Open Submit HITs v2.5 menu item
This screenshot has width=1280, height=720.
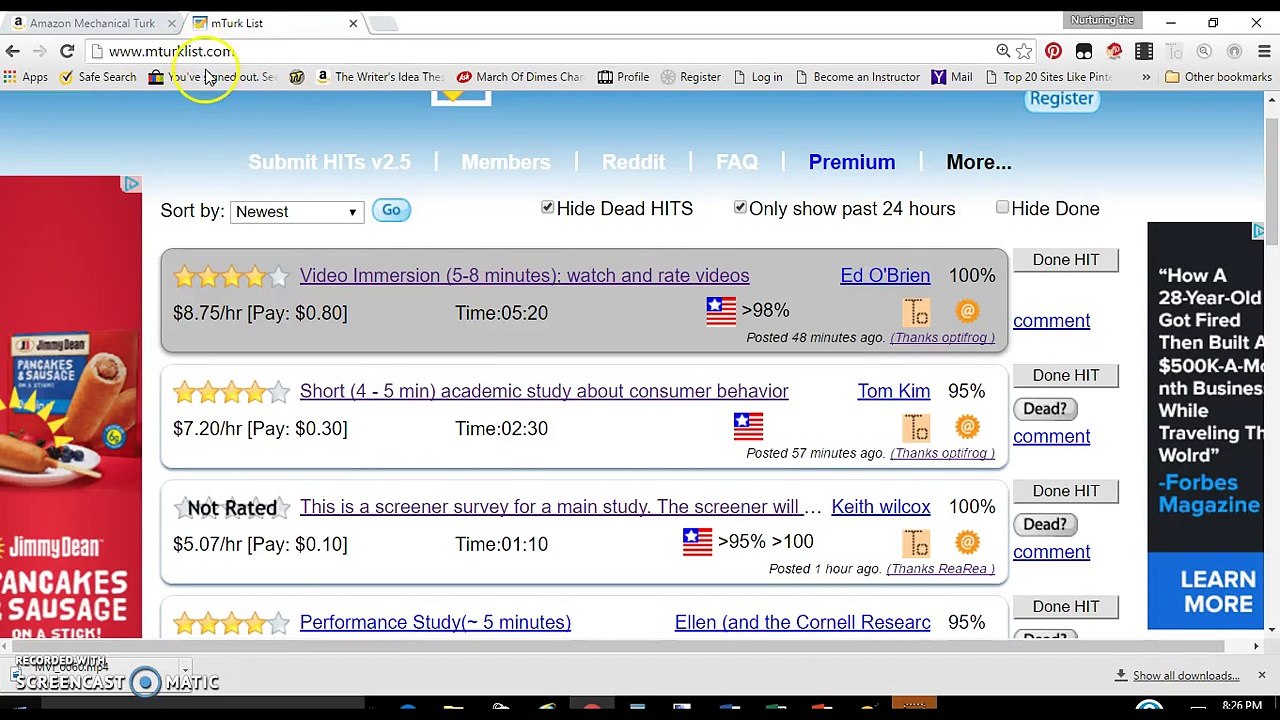click(329, 162)
